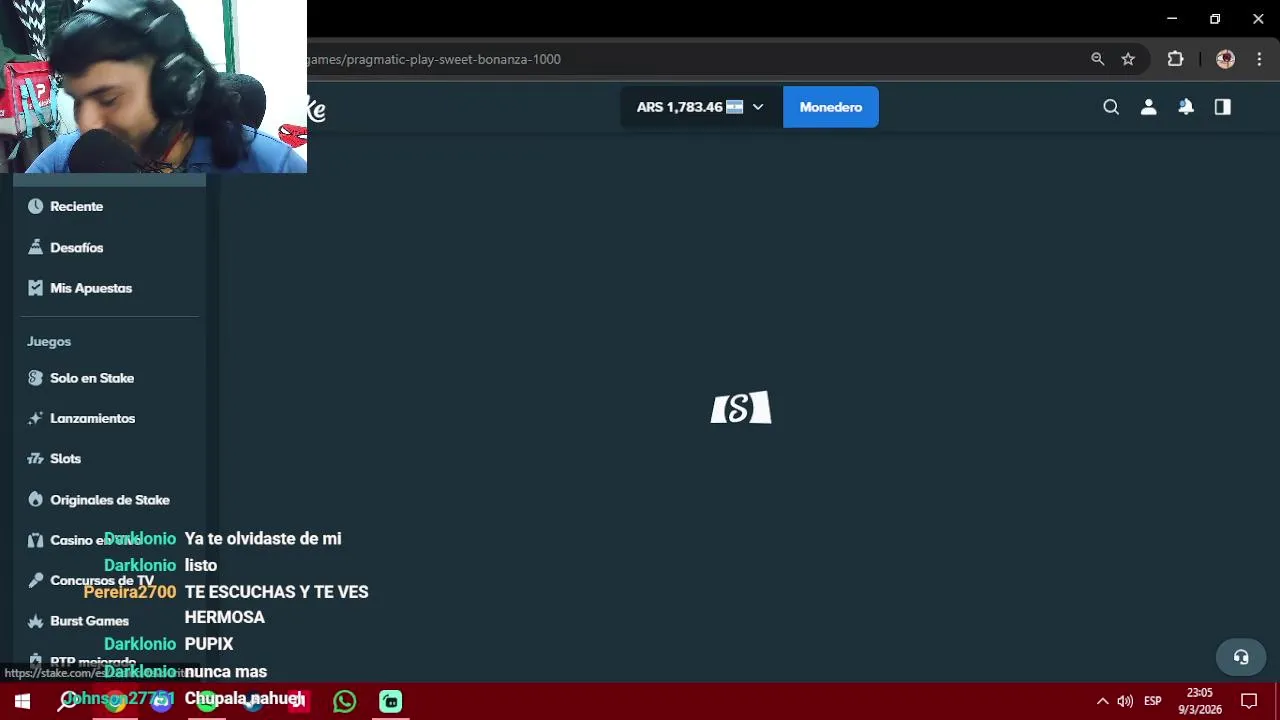Screen dimensions: 1280x720
Task: Click the Juegos section heading
Action: [49, 341]
